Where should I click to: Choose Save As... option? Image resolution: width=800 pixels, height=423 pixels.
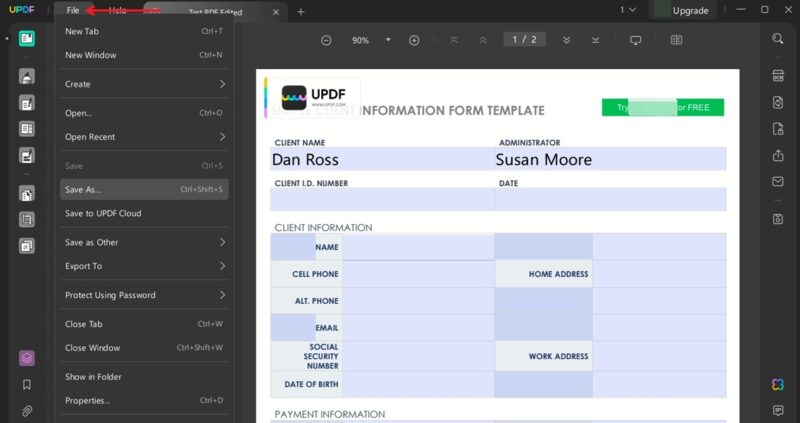click(144, 189)
